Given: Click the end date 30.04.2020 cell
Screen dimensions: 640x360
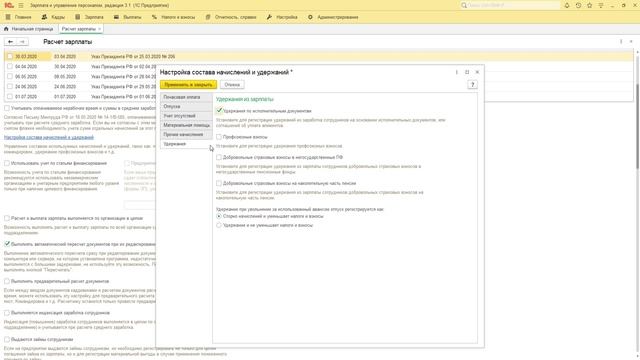Looking at the screenshot, I should click(x=65, y=66).
